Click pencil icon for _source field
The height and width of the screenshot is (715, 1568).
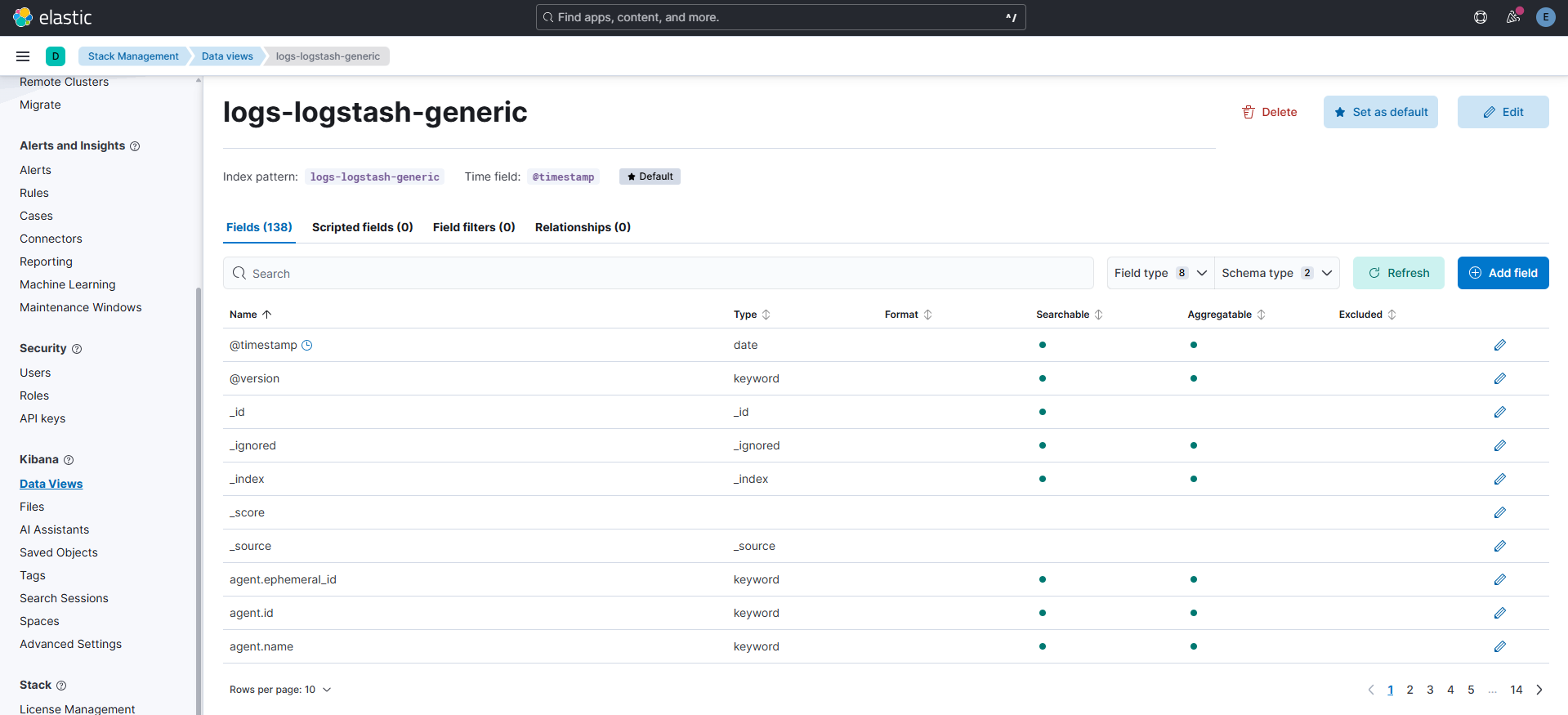click(1499, 546)
